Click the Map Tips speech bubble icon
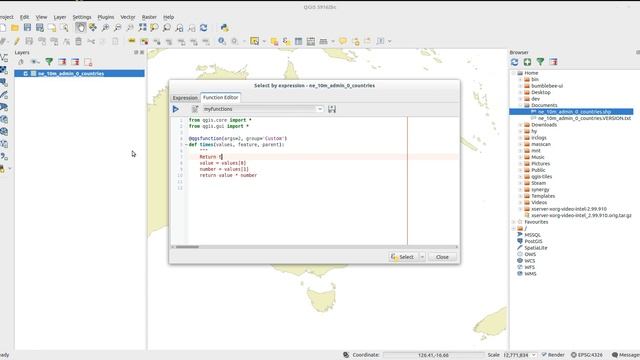 pyautogui.click(x=343, y=41)
